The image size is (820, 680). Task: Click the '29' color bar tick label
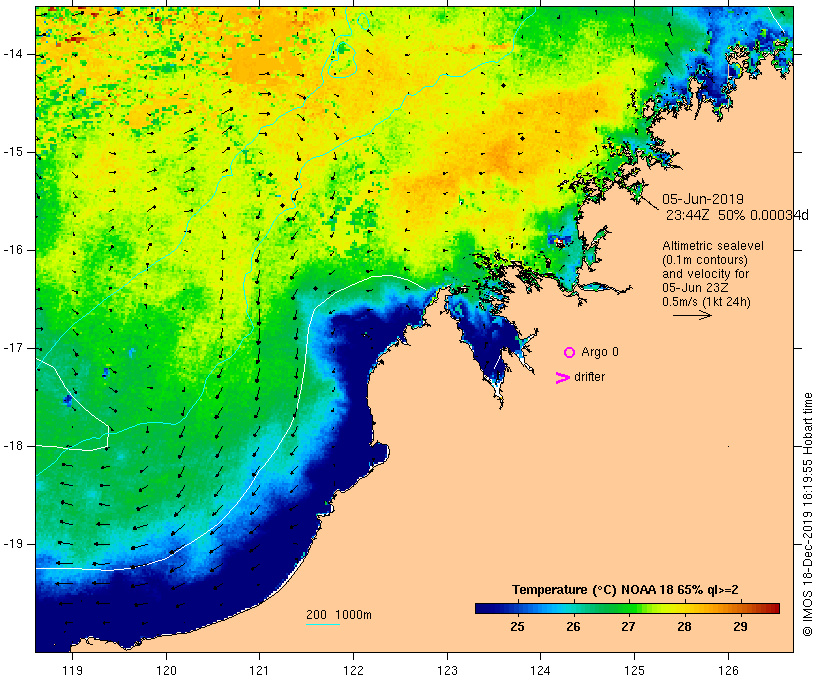tap(740, 627)
